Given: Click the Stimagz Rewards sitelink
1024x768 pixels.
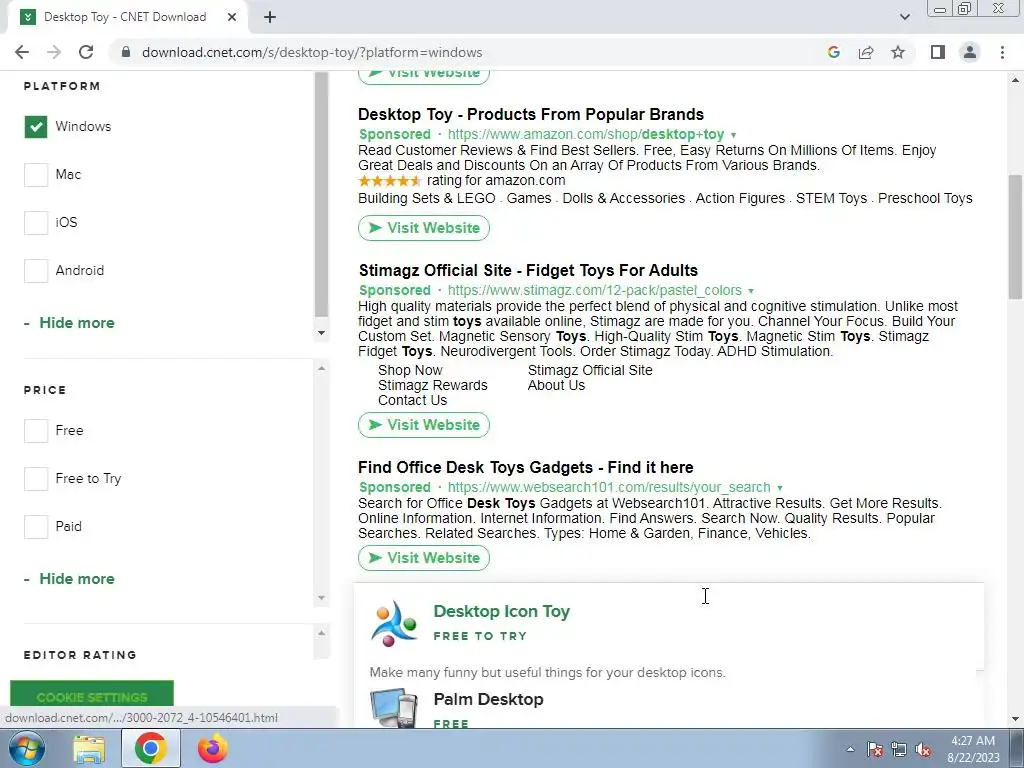Looking at the screenshot, I should click(432, 385).
